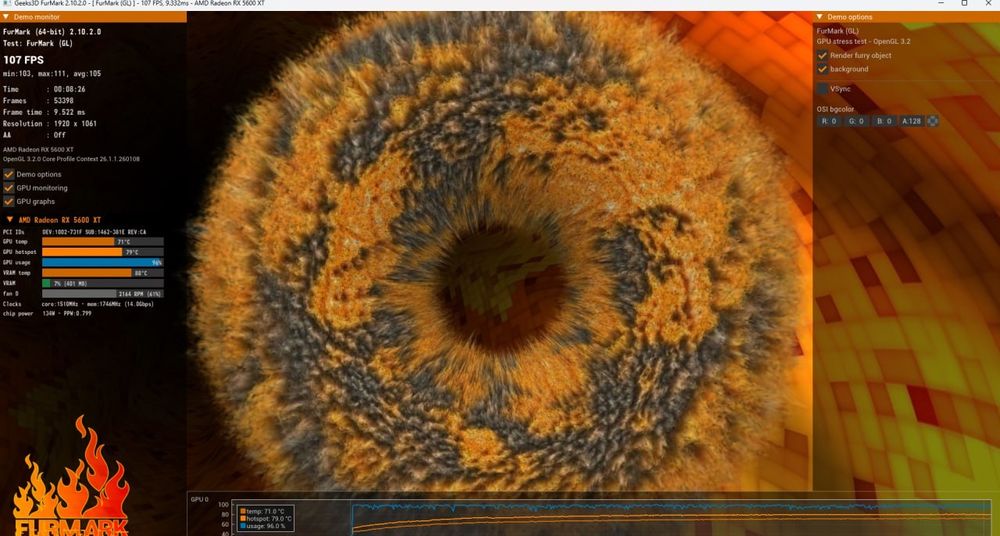This screenshot has height=536, width=1000.
Task: Click the VRAM temp 80°C bar
Action: (x=103, y=272)
